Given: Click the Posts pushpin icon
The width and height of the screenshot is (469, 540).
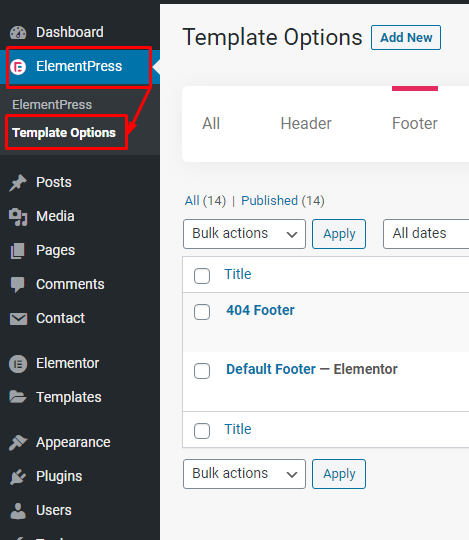Looking at the screenshot, I should coord(18,182).
